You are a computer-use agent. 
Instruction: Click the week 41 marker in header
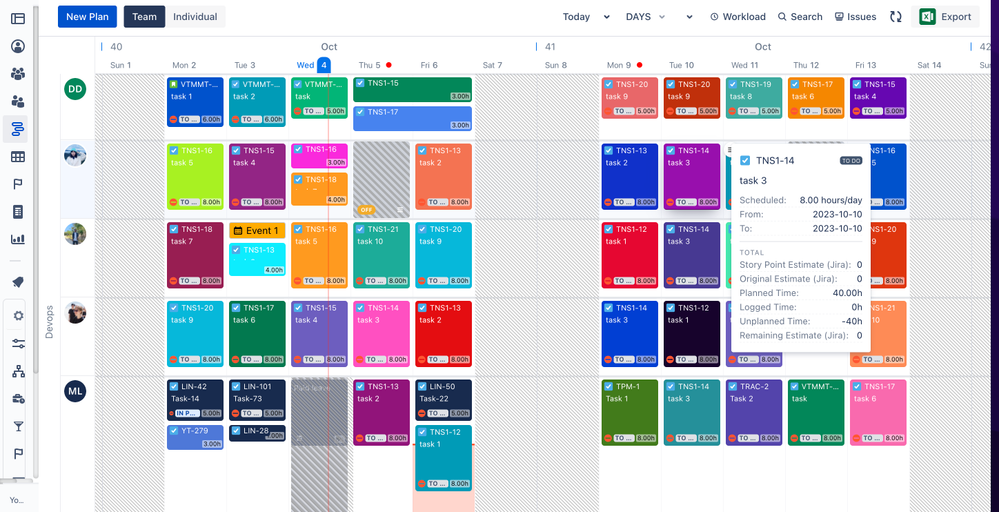point(550,46)
